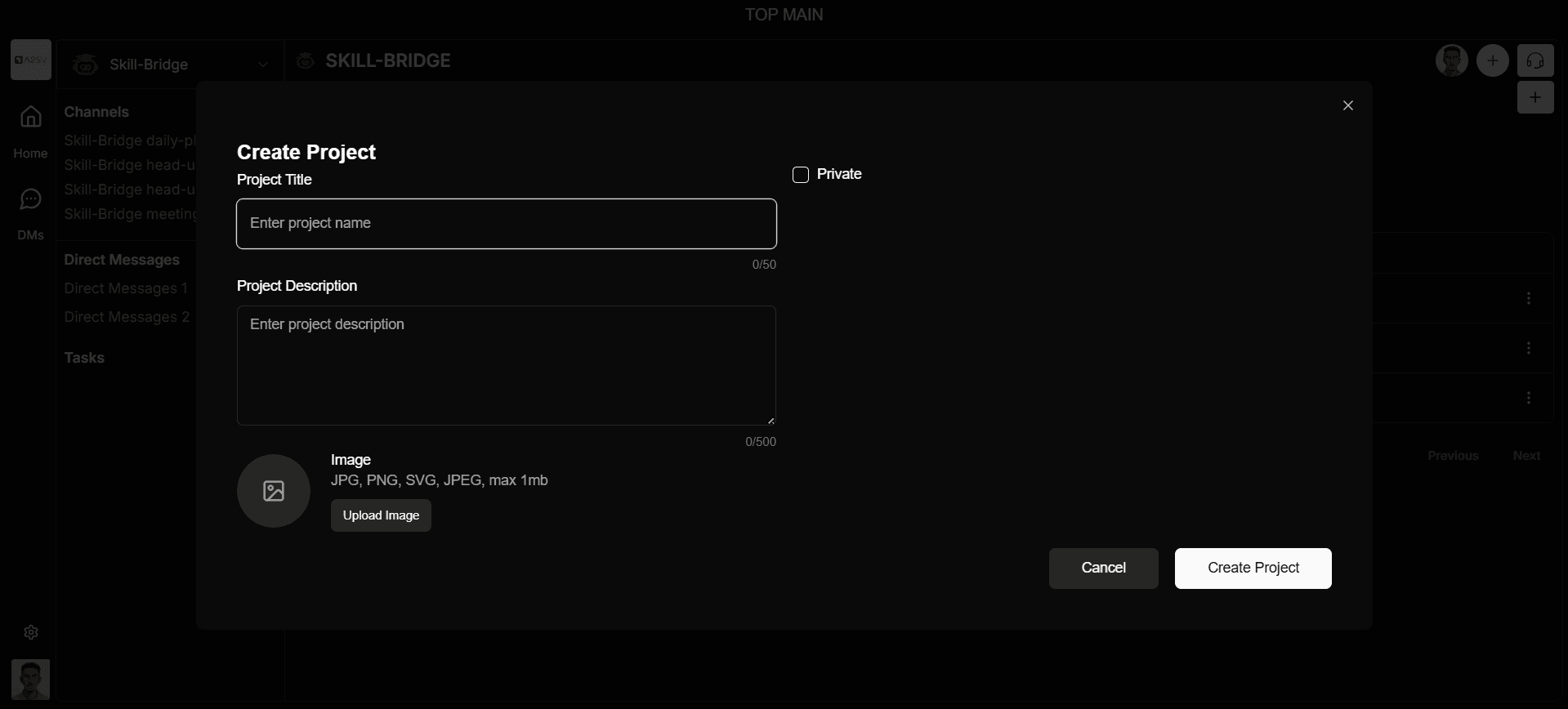Select the Direct Messages section heading

122,260
